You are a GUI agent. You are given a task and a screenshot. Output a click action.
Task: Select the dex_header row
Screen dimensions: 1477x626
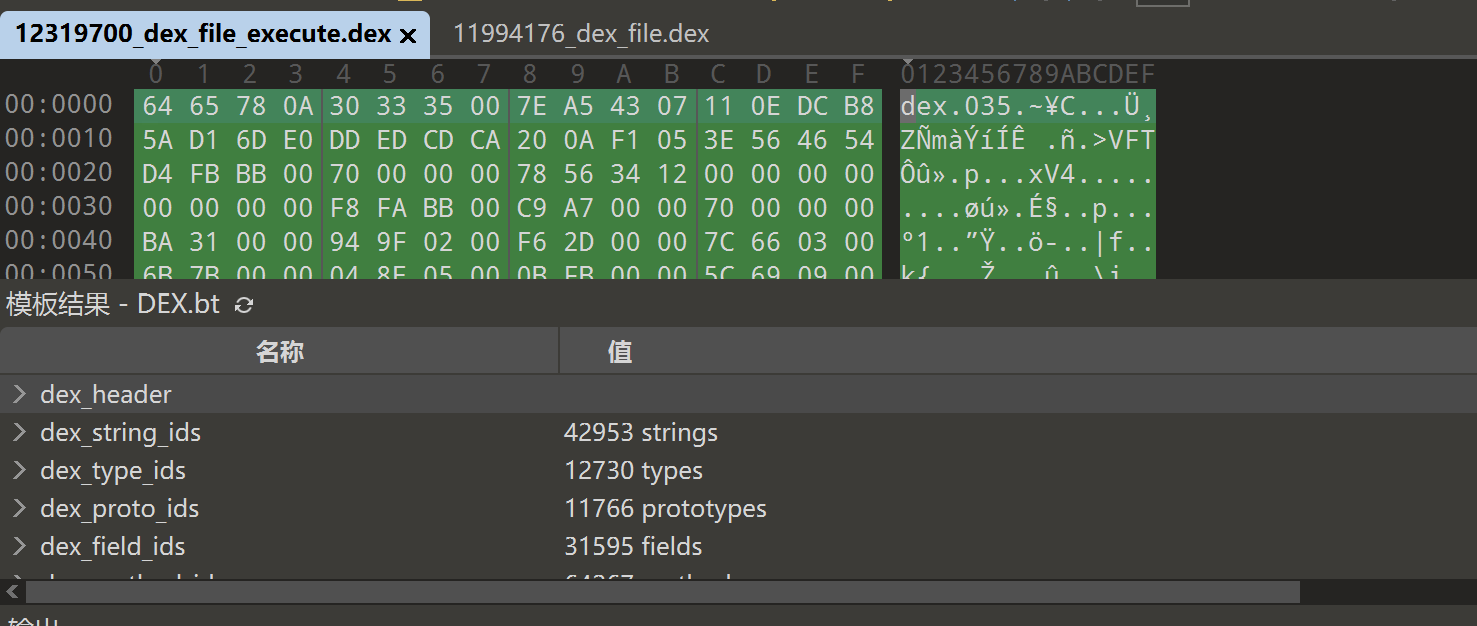[738, 394]
